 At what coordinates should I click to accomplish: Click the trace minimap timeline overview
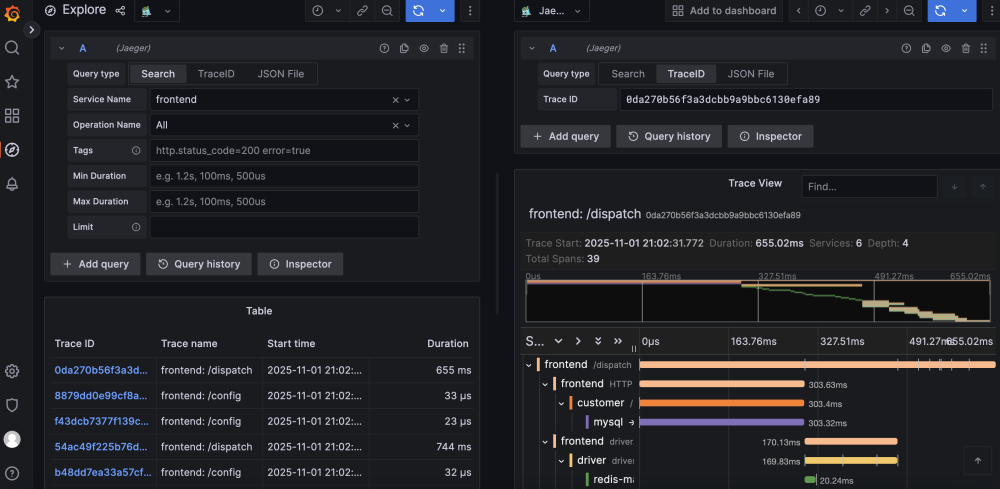(x=760, y=300)
